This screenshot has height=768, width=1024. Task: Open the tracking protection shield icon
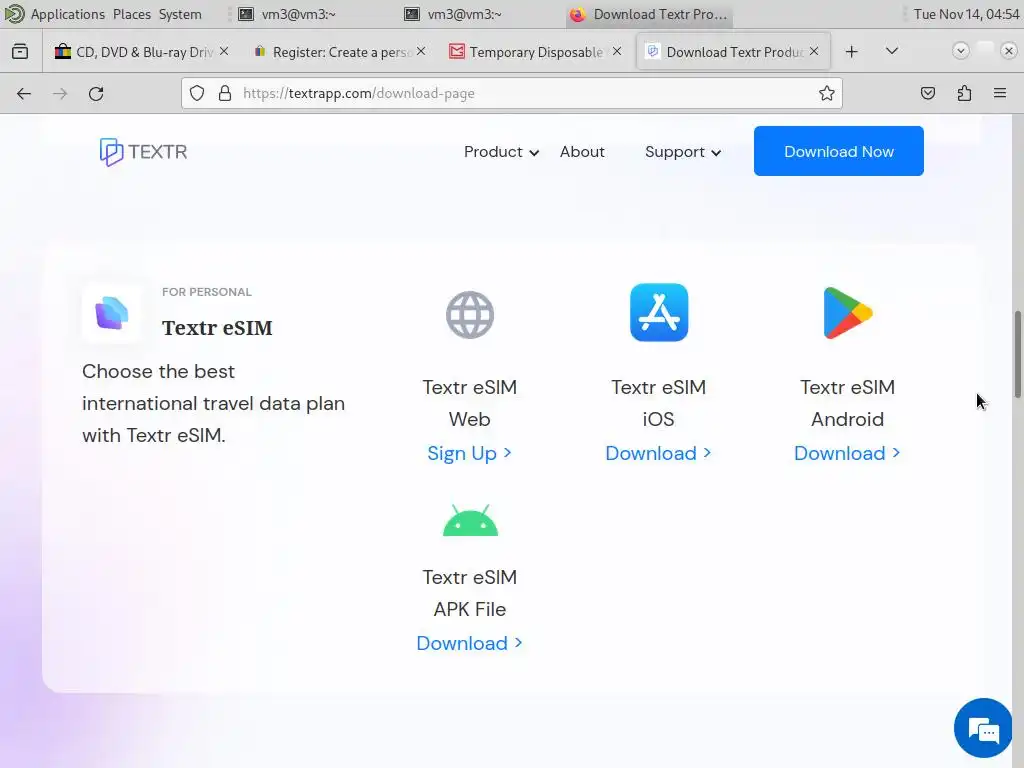click(x=197, y=93)
